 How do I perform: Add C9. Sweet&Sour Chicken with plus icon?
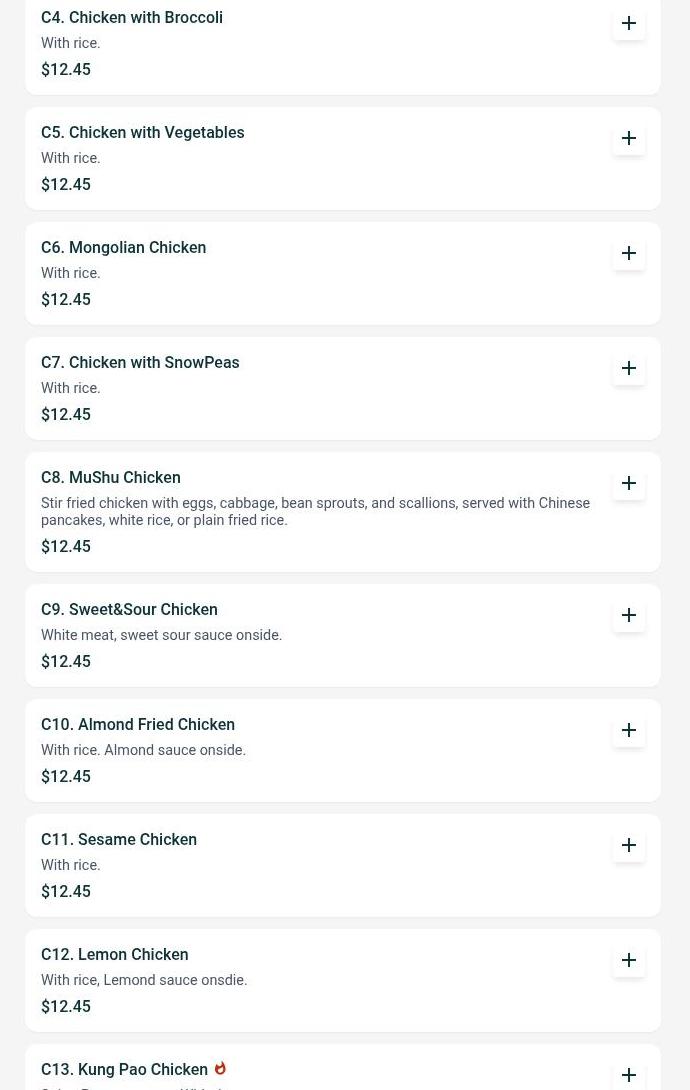628,615
